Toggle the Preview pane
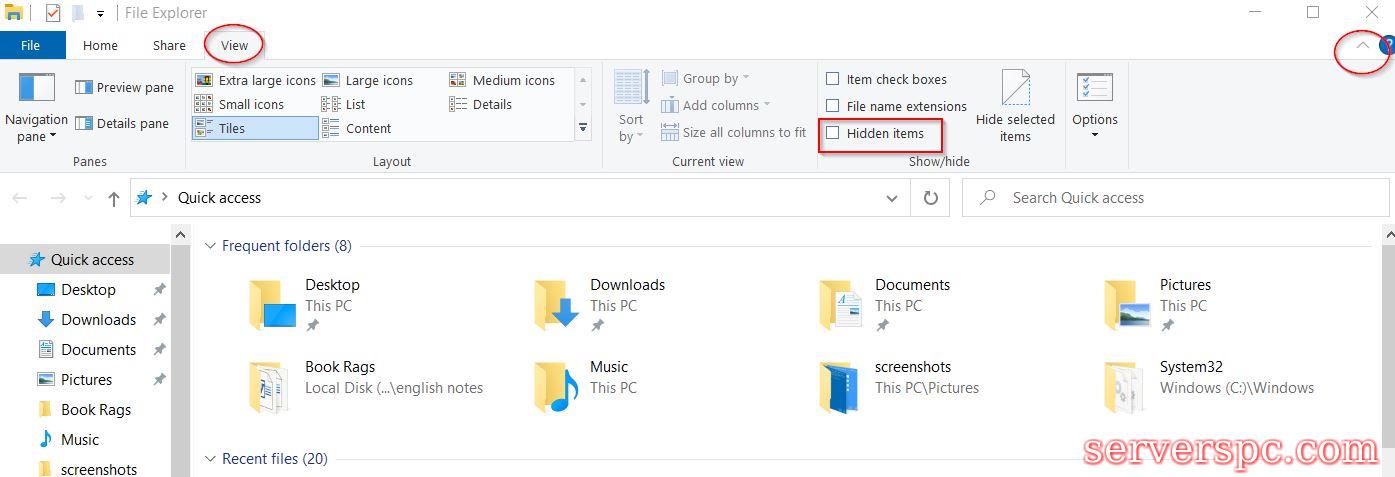1395x477 pixels. [x=124, y=88]
